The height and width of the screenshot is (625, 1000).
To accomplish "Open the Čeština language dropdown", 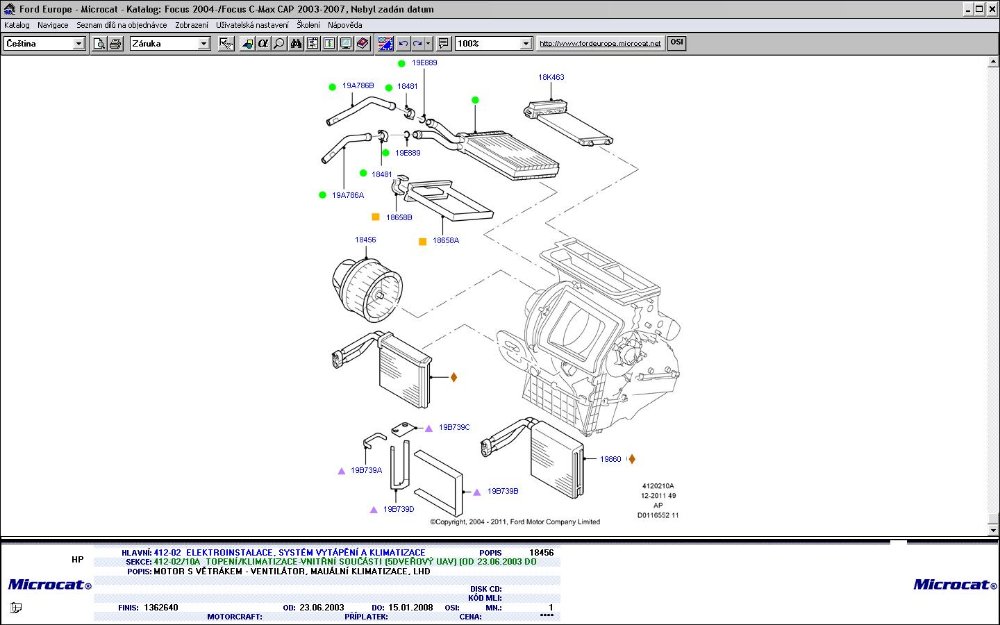I will tap(79, 44).
